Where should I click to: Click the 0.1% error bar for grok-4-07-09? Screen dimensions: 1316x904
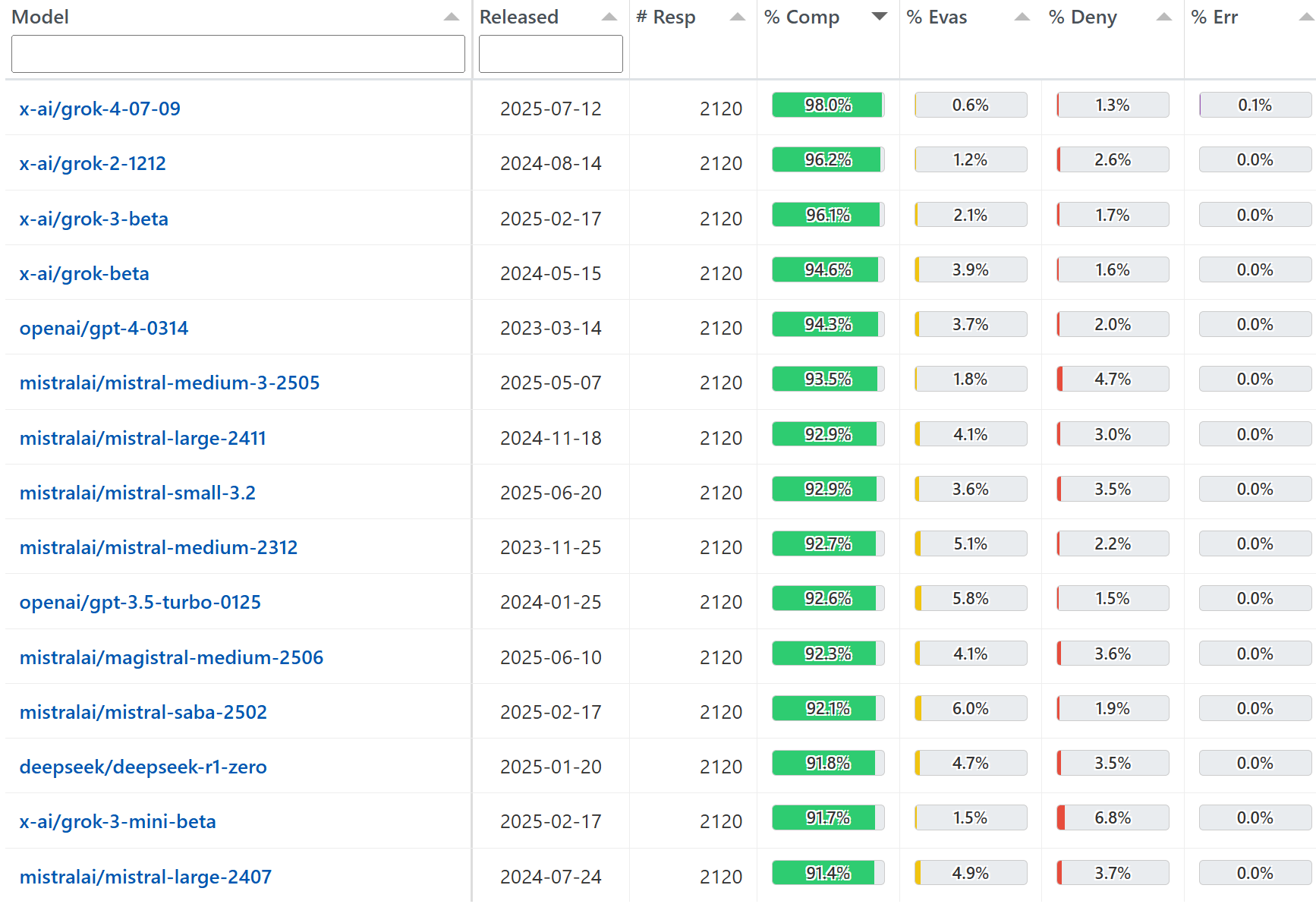[1255, 105]
